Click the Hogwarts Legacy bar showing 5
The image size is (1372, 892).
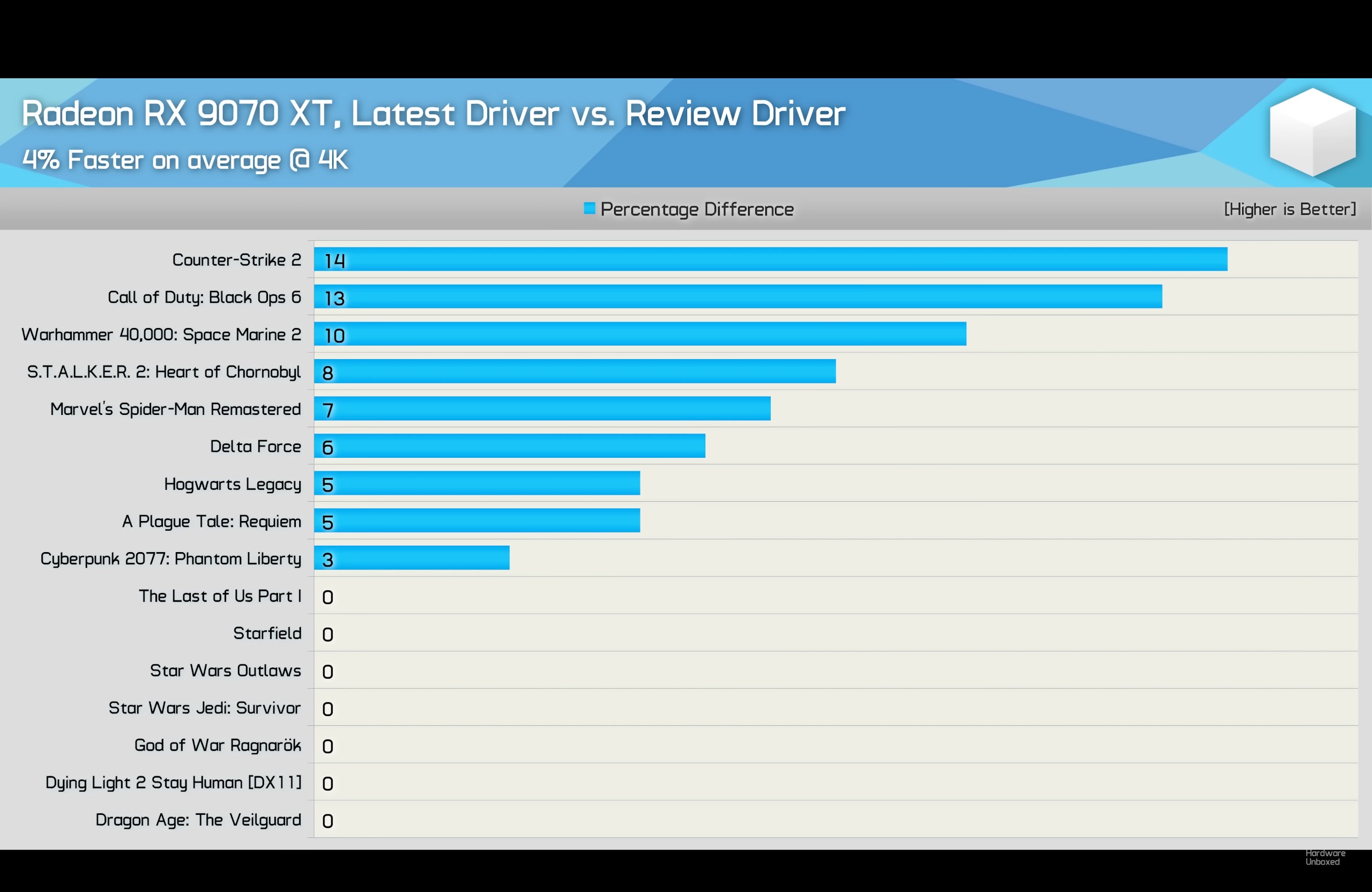point(477,482)
